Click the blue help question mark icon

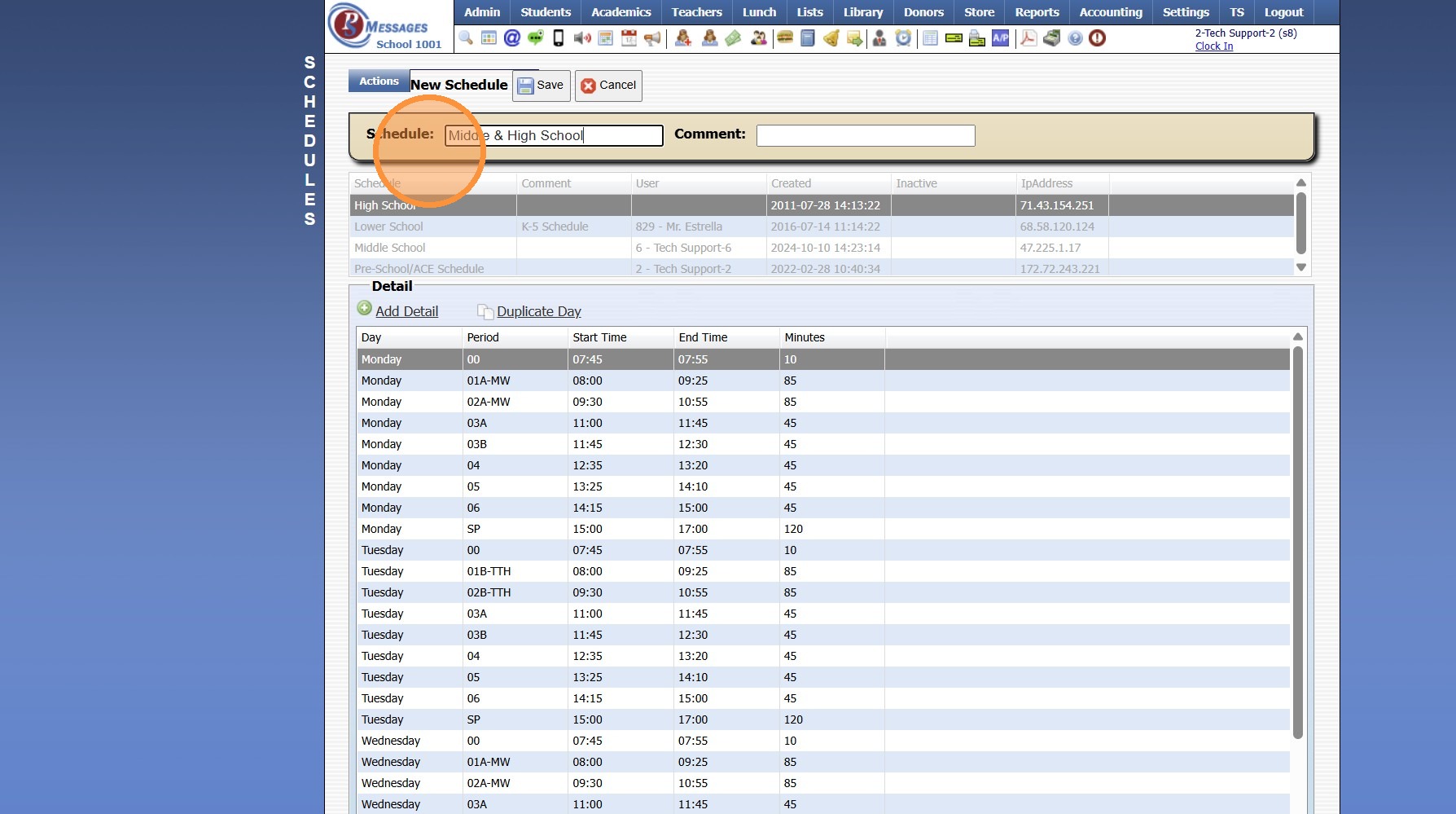(x=1075, y=38)
